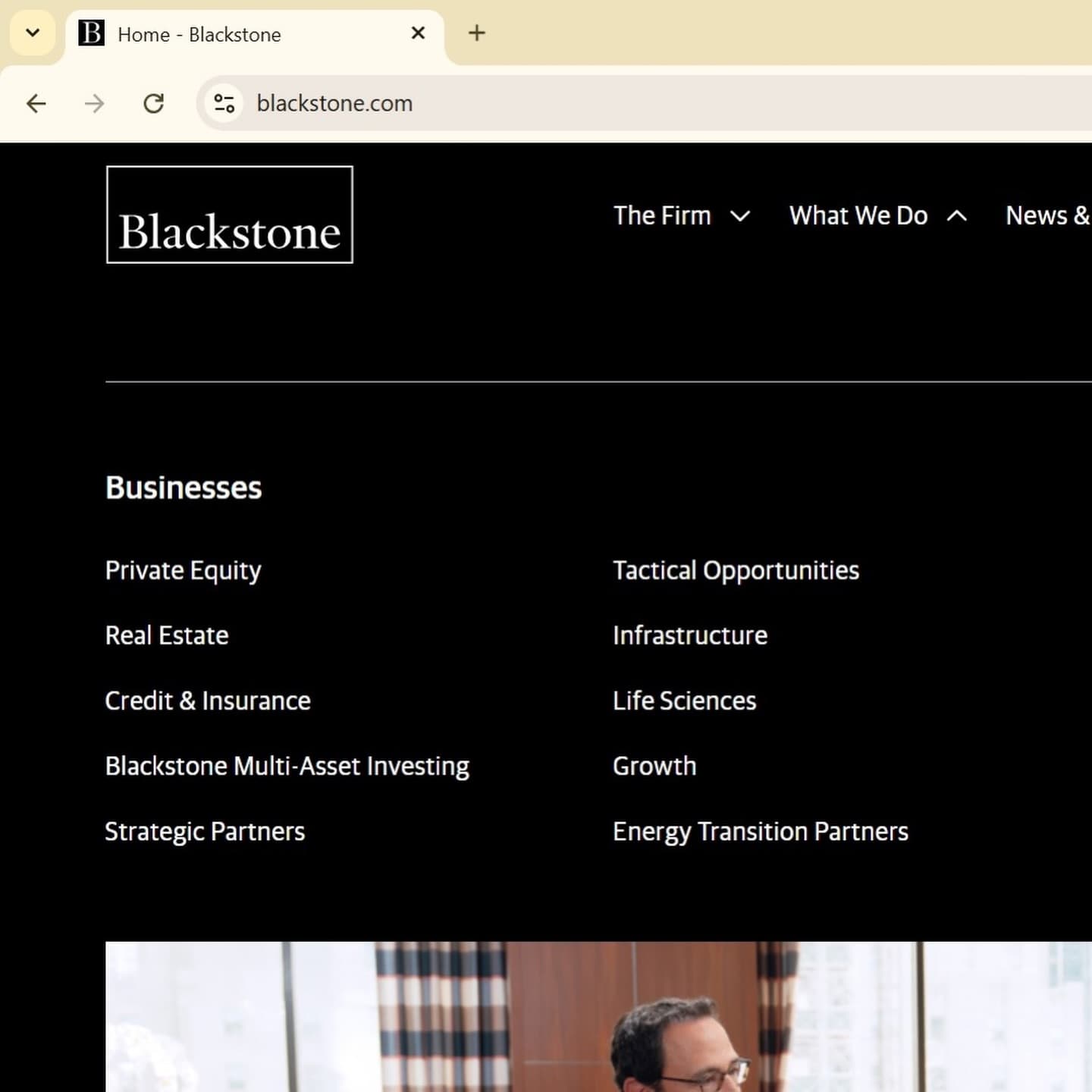The width and height of the screenshot is (1092, 1092).
Task: View site information for blackstone.com
Action: click(224, 103)
